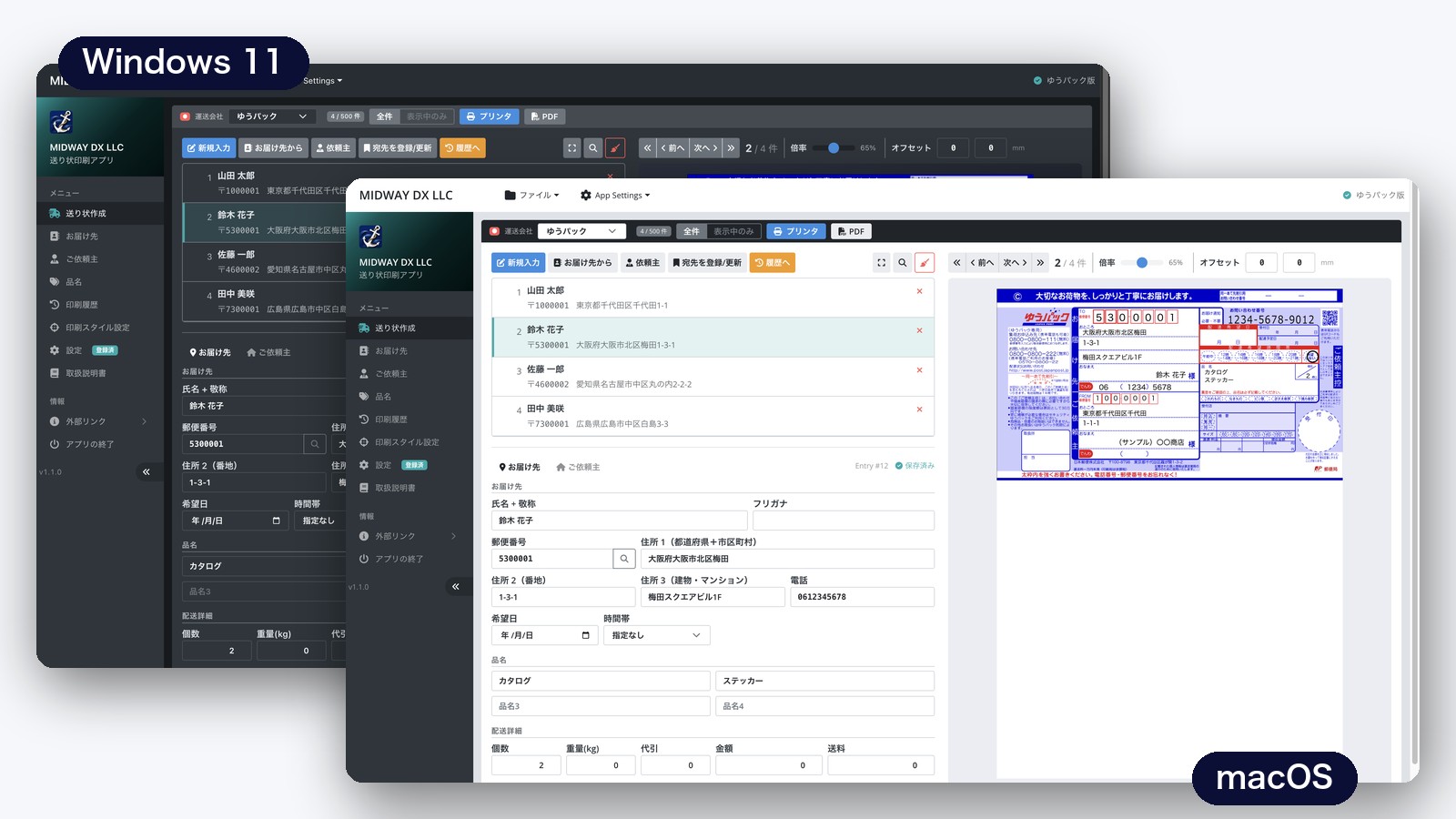The image size is (1456, 819).
Task: Open the 時間帯 指定なし dropdown in Windows window
Action: (x=320, y=521)
